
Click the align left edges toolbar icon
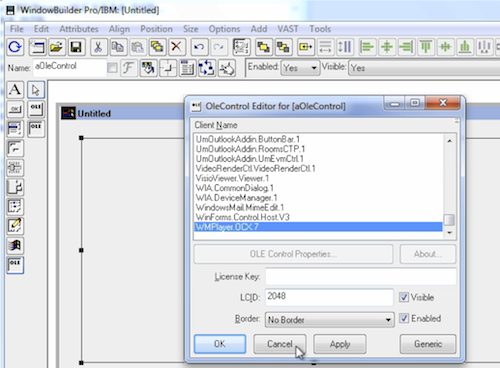(367, 47)
